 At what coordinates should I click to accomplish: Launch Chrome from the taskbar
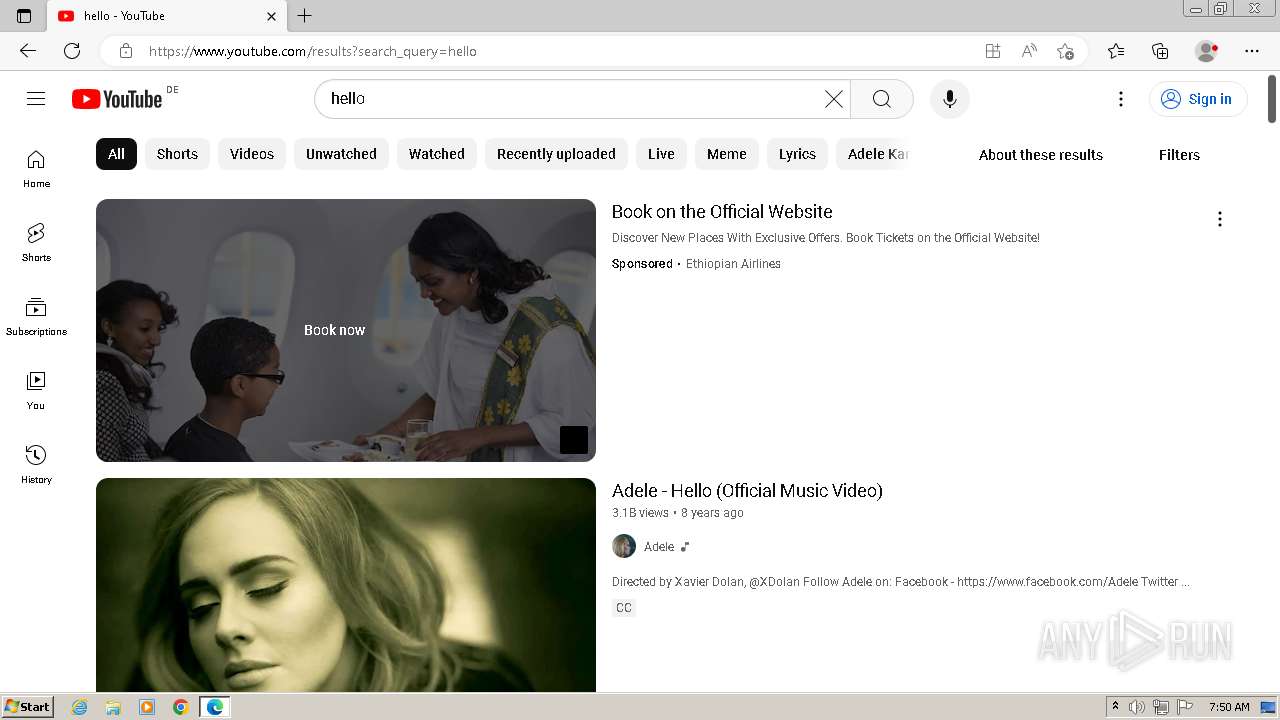(180, 707)
